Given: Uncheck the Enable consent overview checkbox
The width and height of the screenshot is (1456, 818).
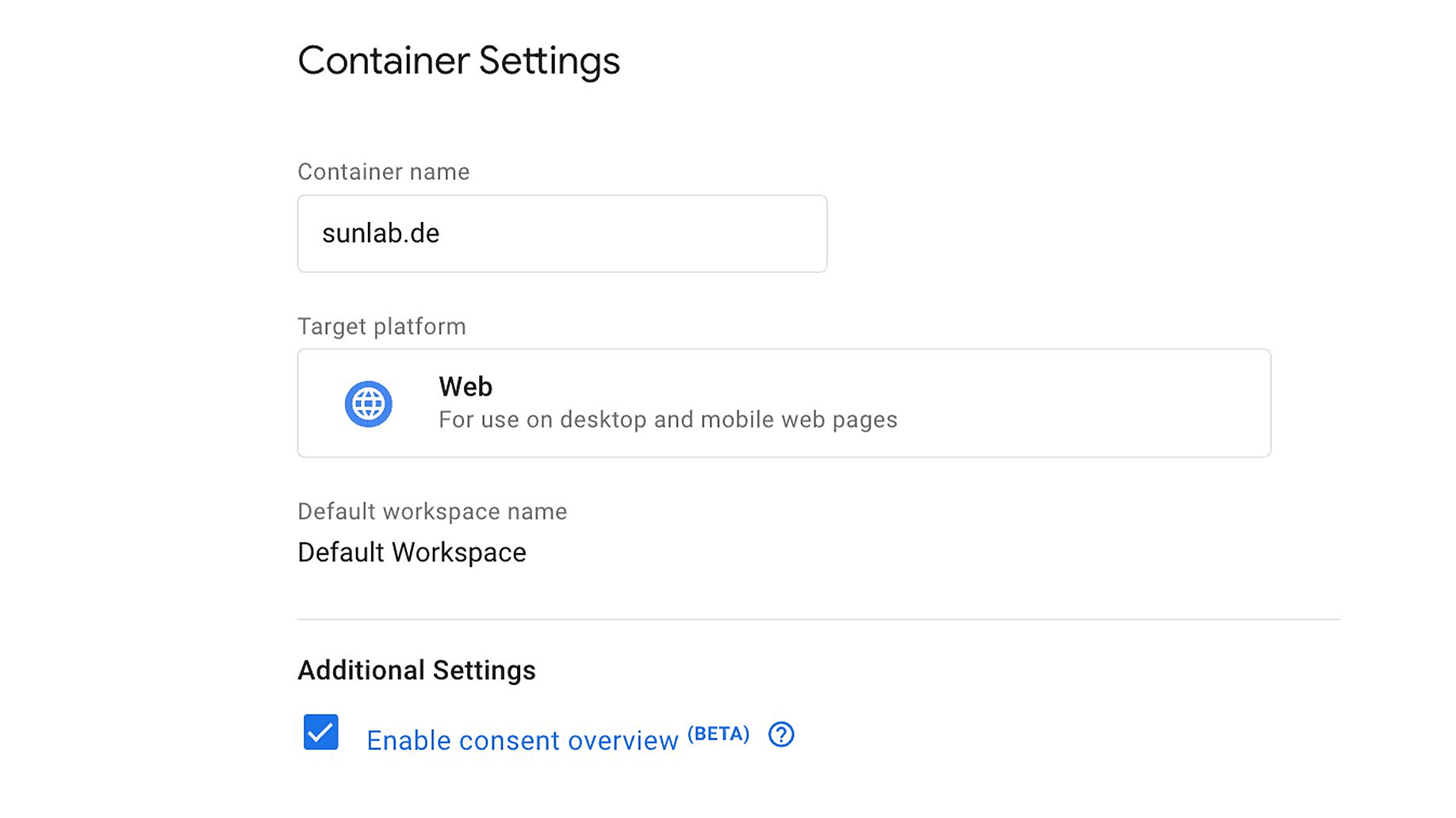Looking at the screenshot, I should click(x=321, y=732).
